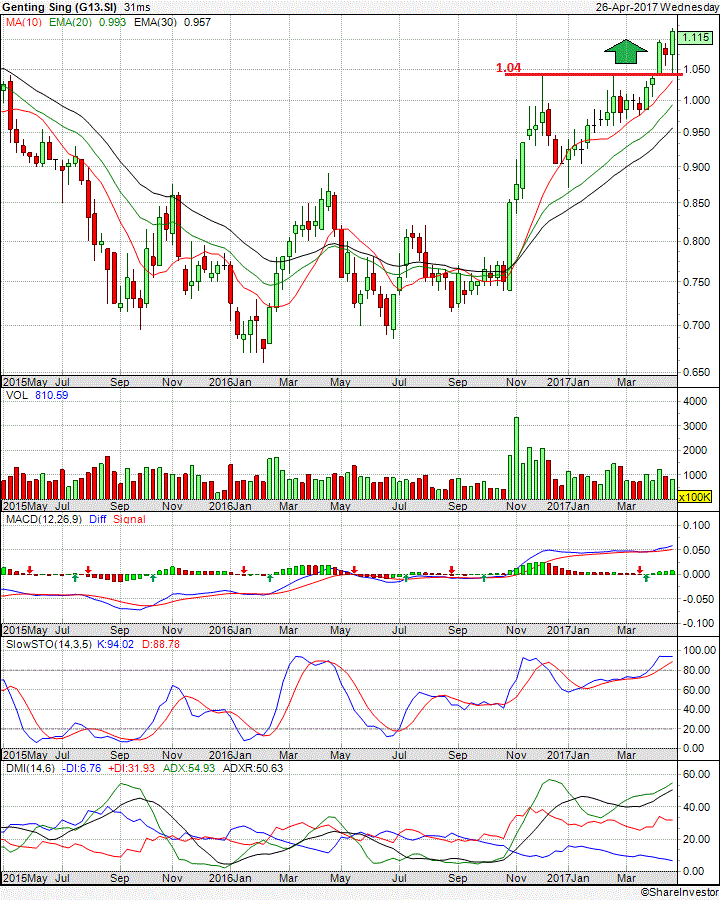Click the EMA(20) value 0.993
Screen dimensions: 720x900
tap(112, 22)
